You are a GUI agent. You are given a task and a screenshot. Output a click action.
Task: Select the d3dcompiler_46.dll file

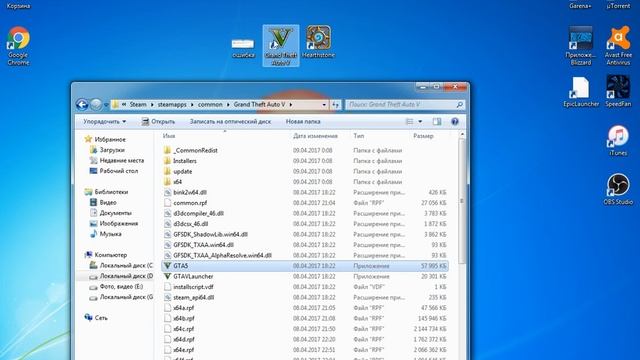pyautogui.click(x=193, y=213)
